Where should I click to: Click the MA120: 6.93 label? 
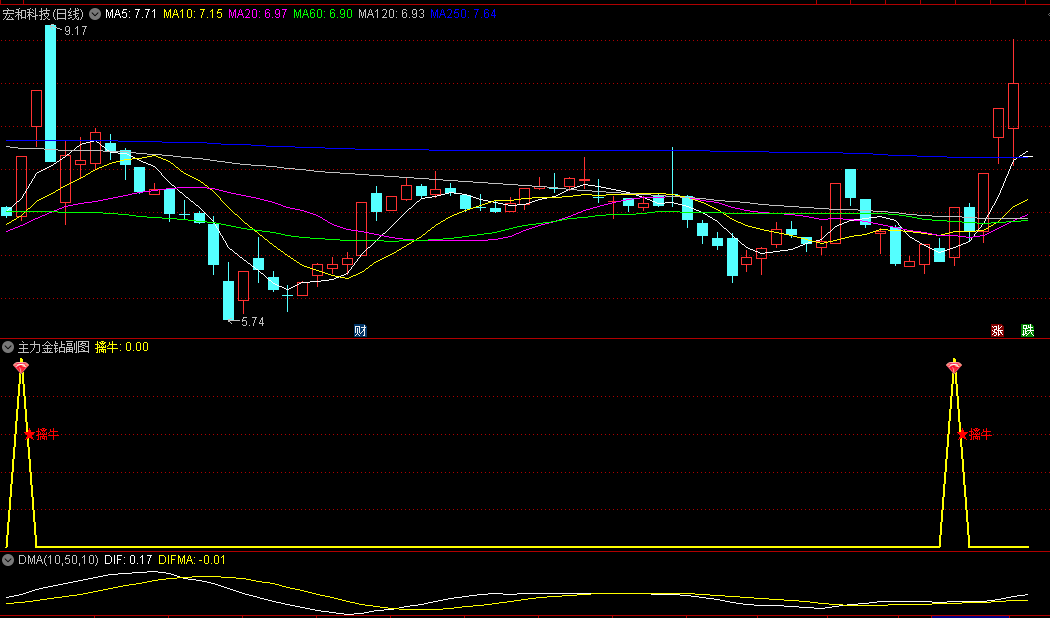(391, 13)
